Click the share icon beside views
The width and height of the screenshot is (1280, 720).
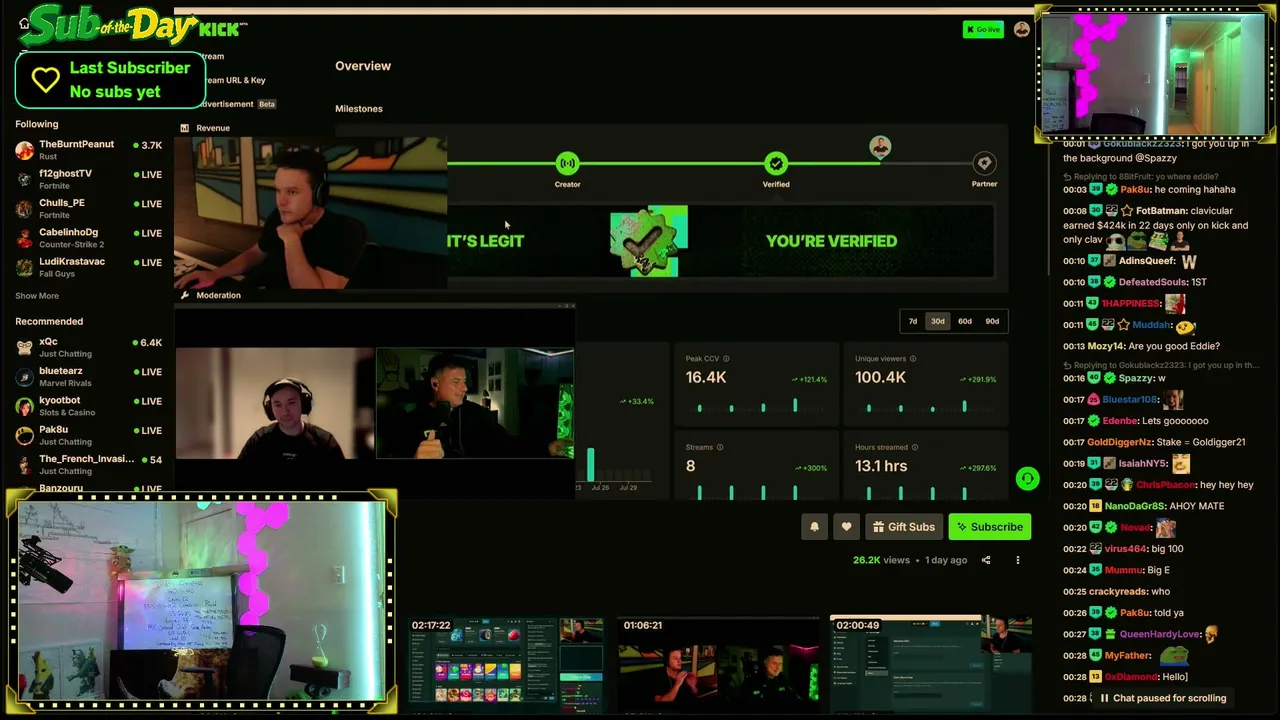click(986, 560)
